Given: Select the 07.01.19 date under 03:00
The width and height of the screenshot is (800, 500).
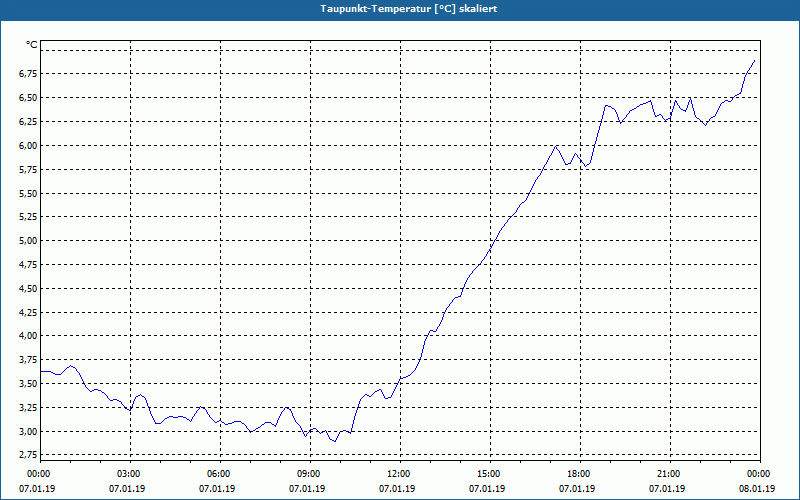Looking at the screenshot, I should (x=127, y=489).
